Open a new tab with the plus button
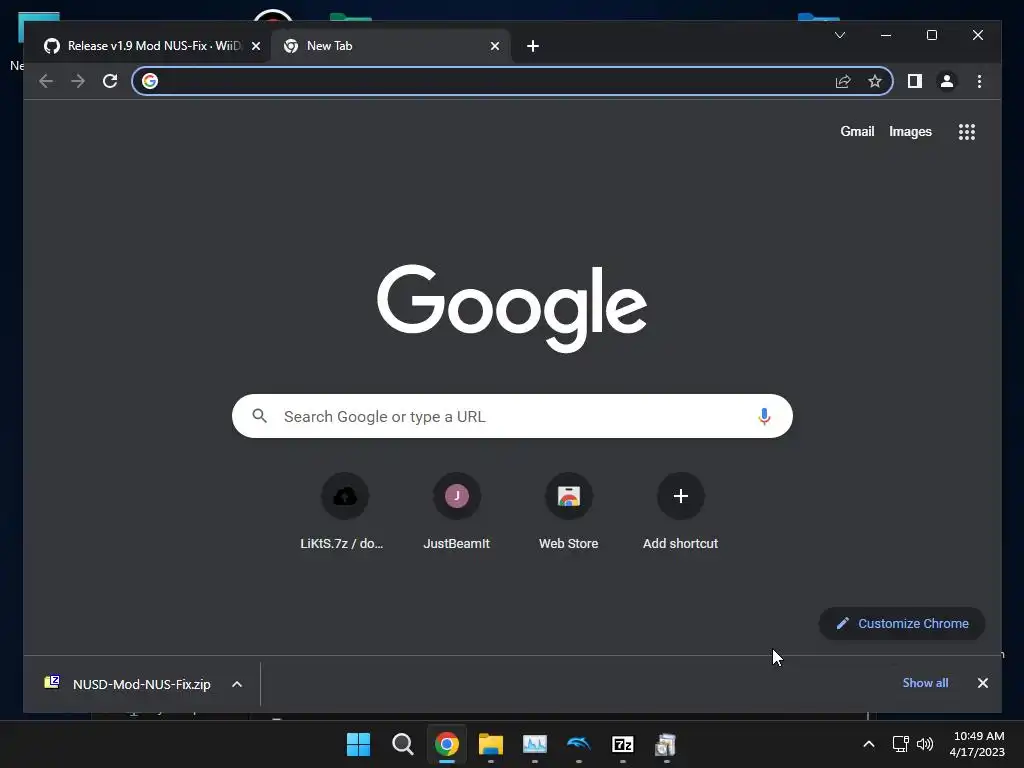This screenshot has height=768, width=1024. [533, 46]
